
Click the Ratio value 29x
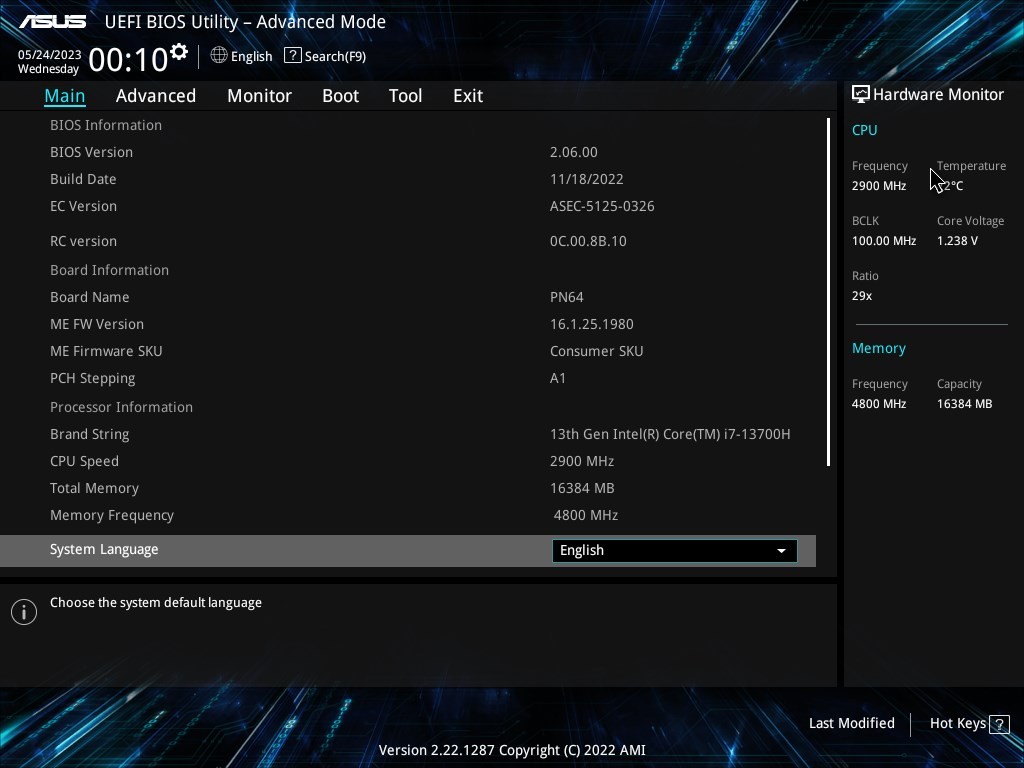[861, 296]
